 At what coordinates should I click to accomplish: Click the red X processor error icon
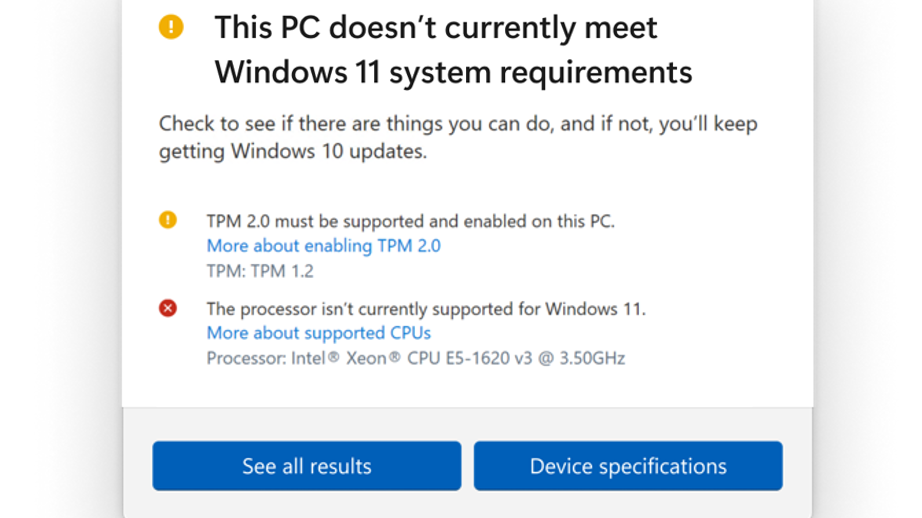pos(168,308)
